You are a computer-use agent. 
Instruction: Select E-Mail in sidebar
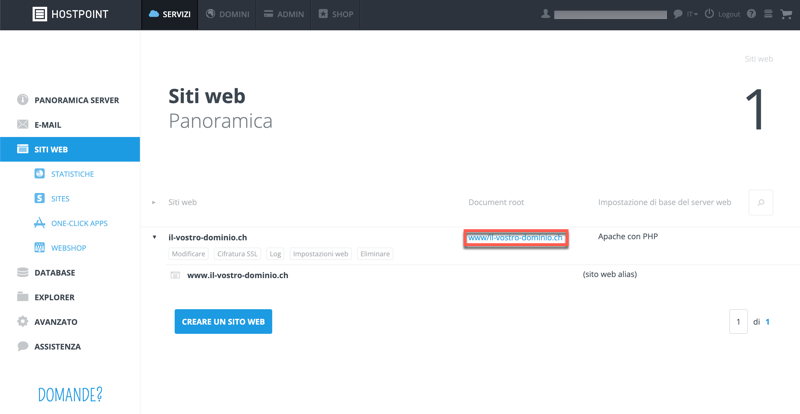(70, 125)
